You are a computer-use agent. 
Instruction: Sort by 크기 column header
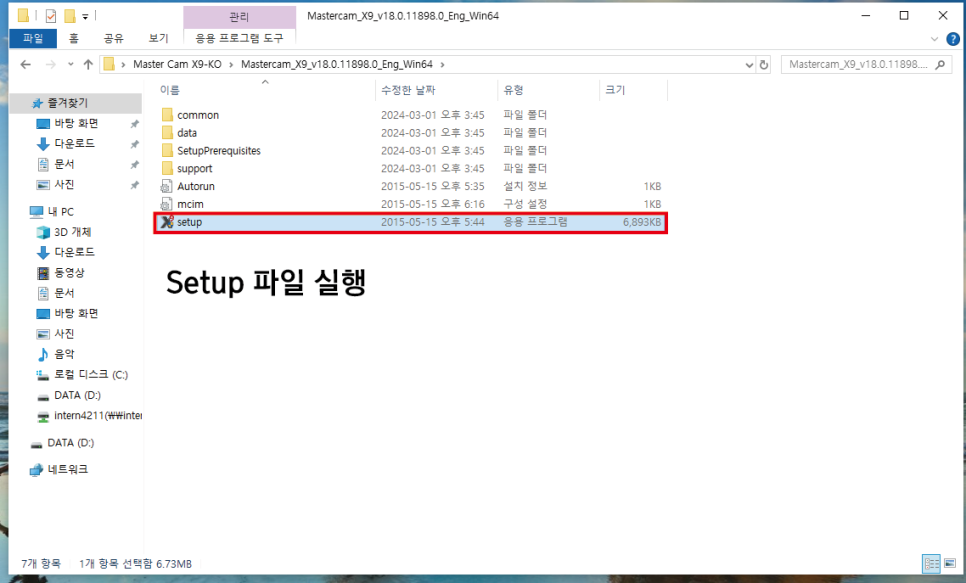pos(615,90)
